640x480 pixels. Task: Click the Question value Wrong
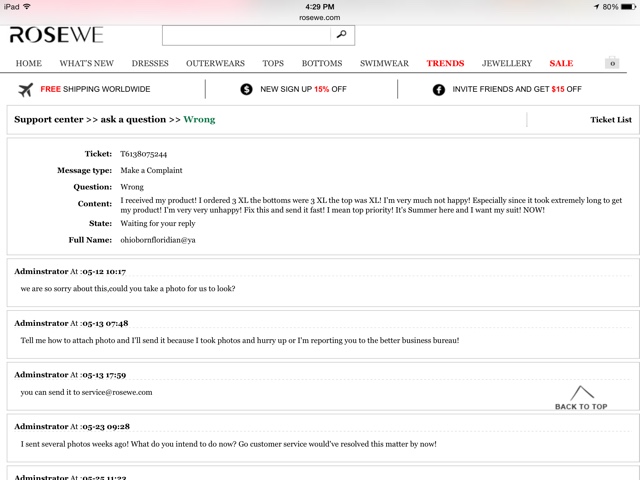(x=132, y=187)
